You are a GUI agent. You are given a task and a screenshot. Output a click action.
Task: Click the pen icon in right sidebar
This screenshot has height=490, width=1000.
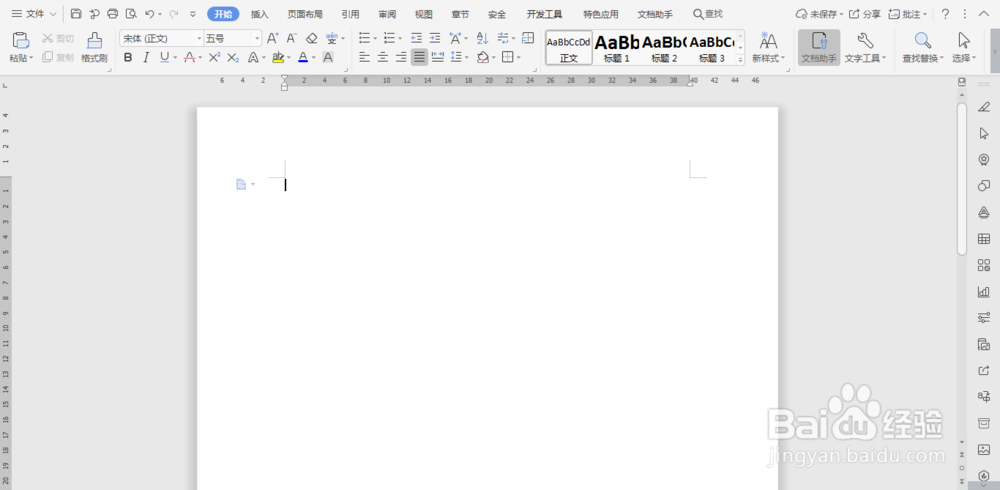click(984, 107)
